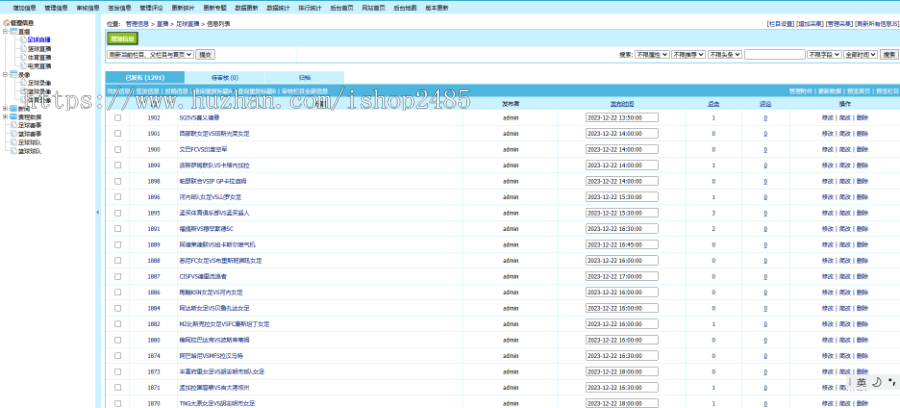Open the 全部时间 search dropdown
This screenshot has width=900, height=408.
(861, 55)
